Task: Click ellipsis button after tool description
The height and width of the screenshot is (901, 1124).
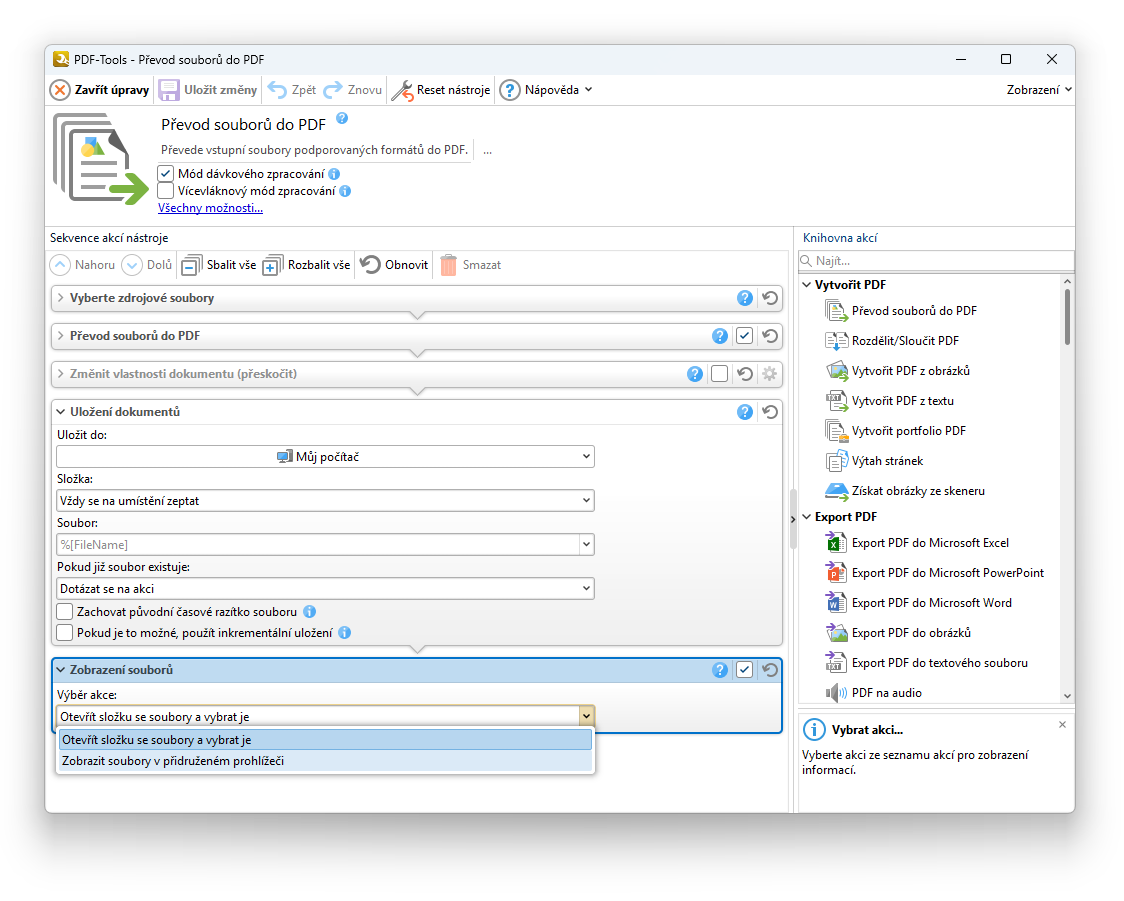Action: [487, 151]
